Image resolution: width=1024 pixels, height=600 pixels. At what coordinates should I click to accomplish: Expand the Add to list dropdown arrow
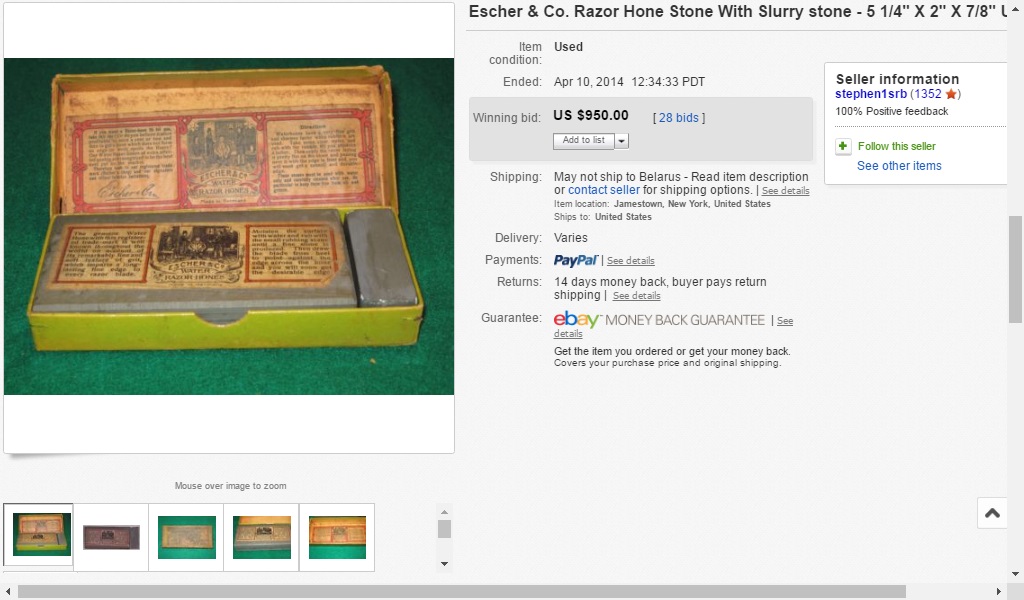622,141
